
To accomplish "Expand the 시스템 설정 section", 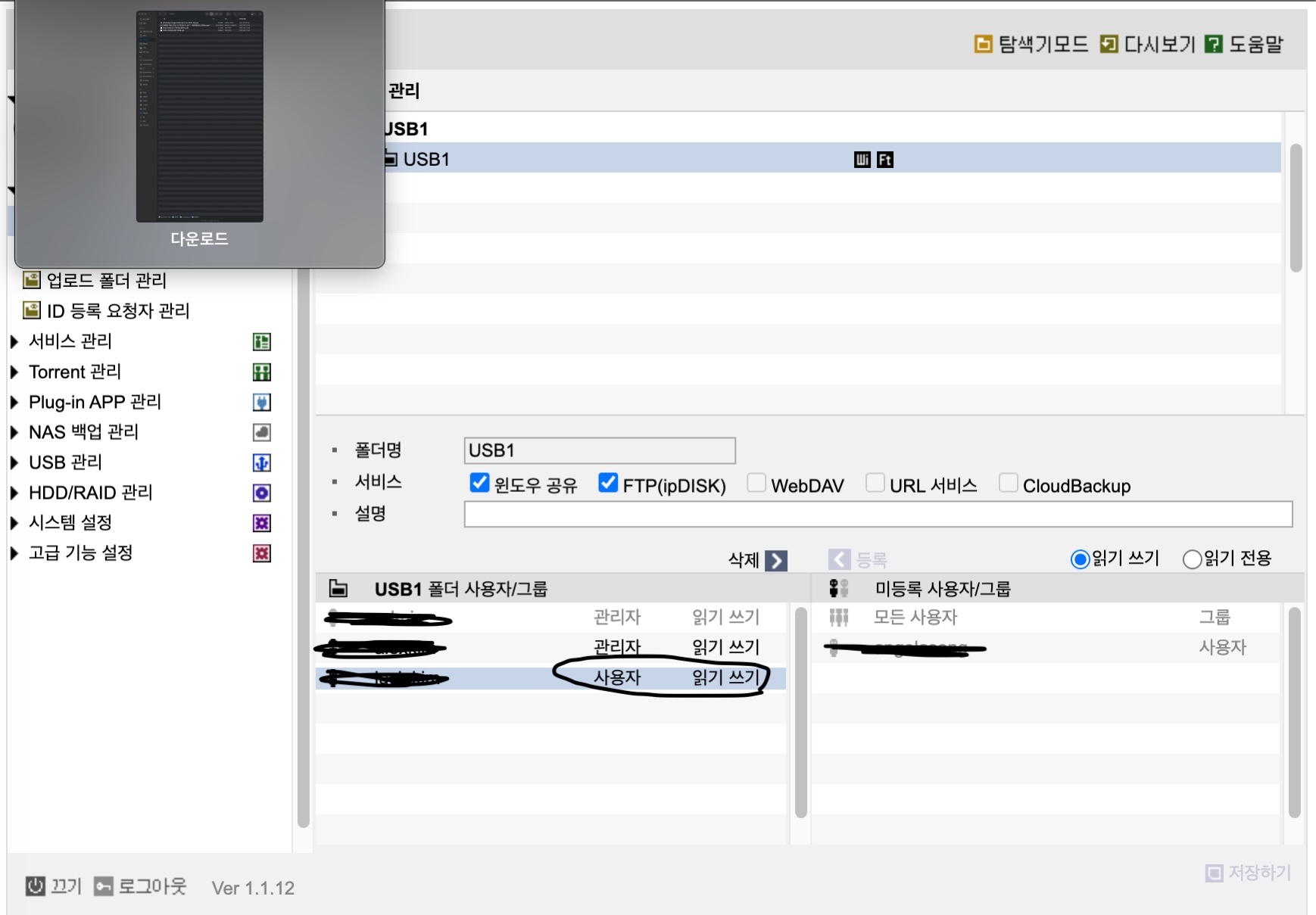I will click(14, 523).
